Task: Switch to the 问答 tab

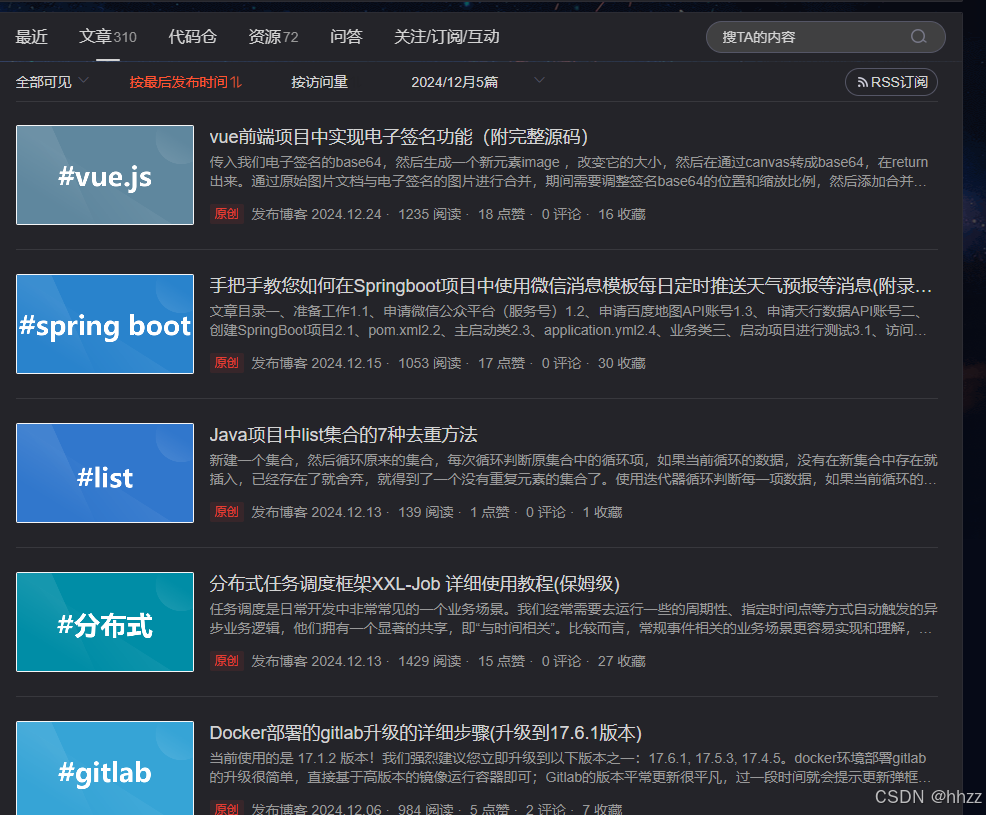Action: (346, 36)
